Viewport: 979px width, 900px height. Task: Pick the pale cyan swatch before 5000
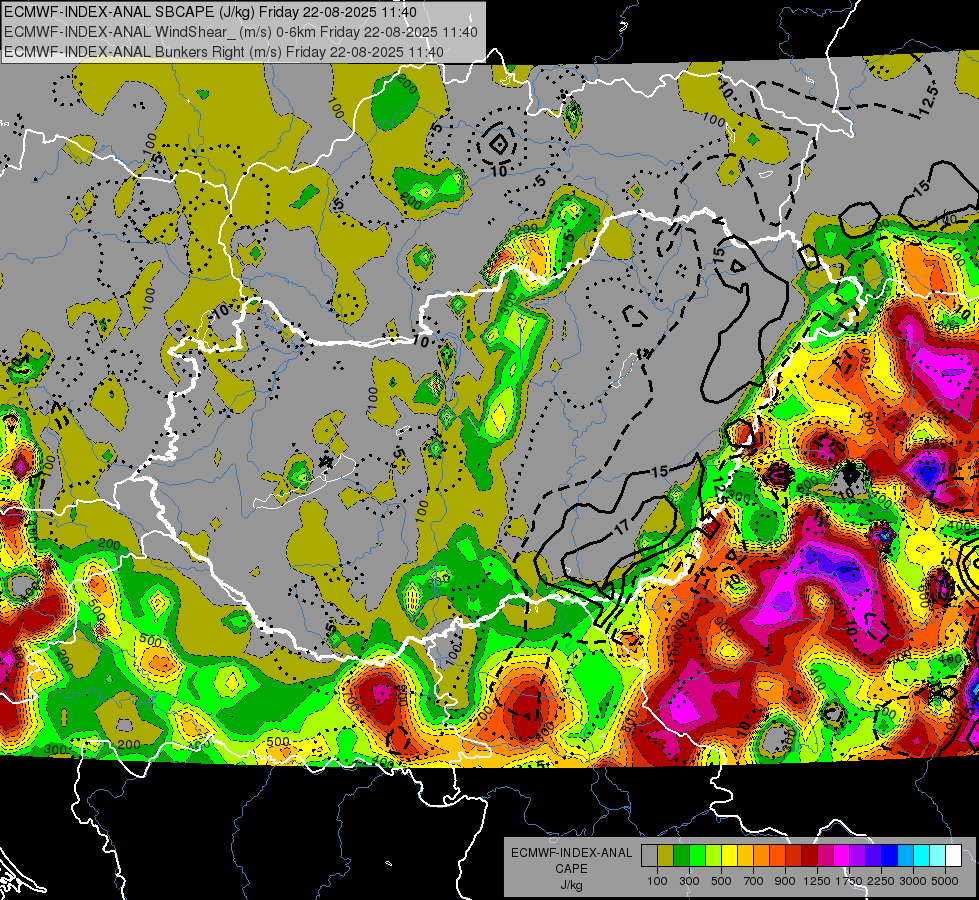(937, 856)
